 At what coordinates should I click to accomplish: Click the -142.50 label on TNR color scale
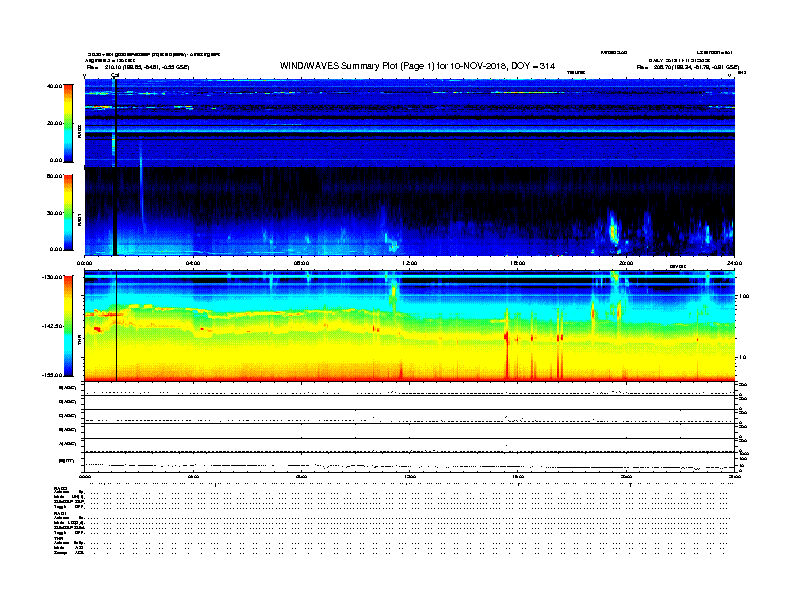click(x=53, y=326)
